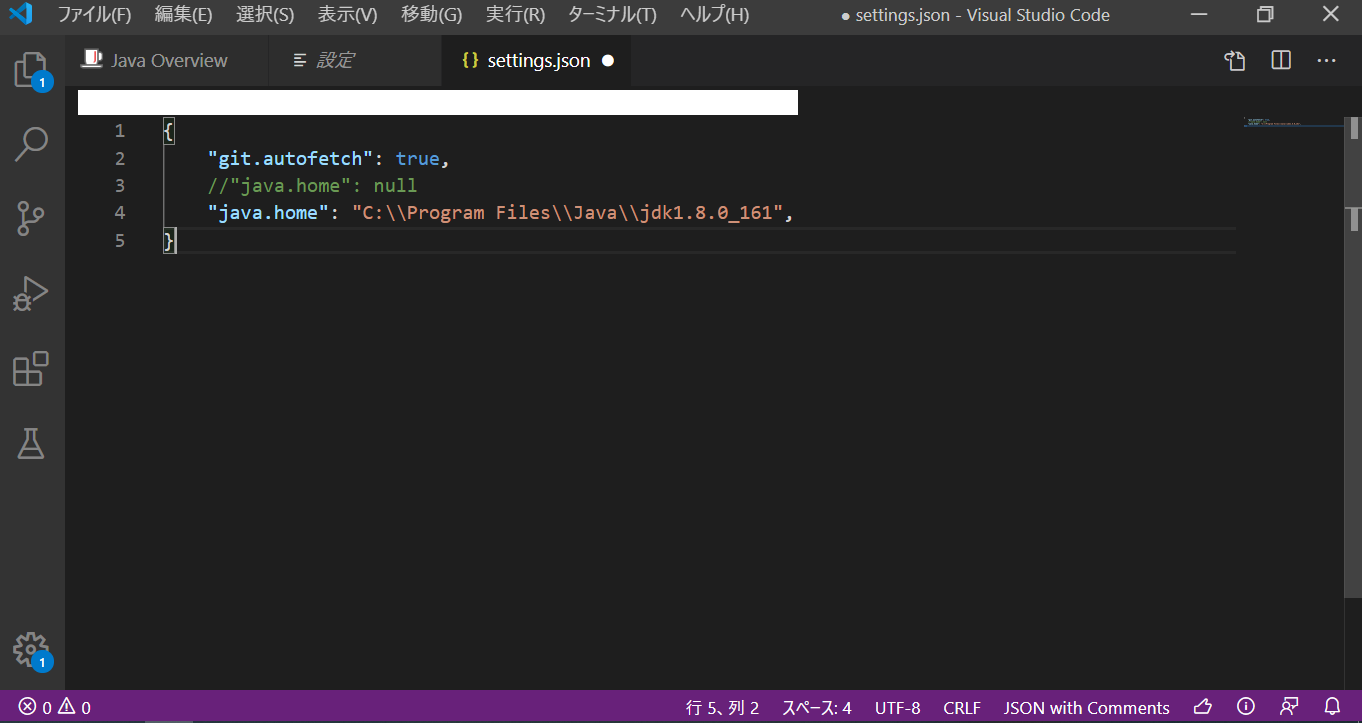Open the 実行(R) menu

coord(515,15)
